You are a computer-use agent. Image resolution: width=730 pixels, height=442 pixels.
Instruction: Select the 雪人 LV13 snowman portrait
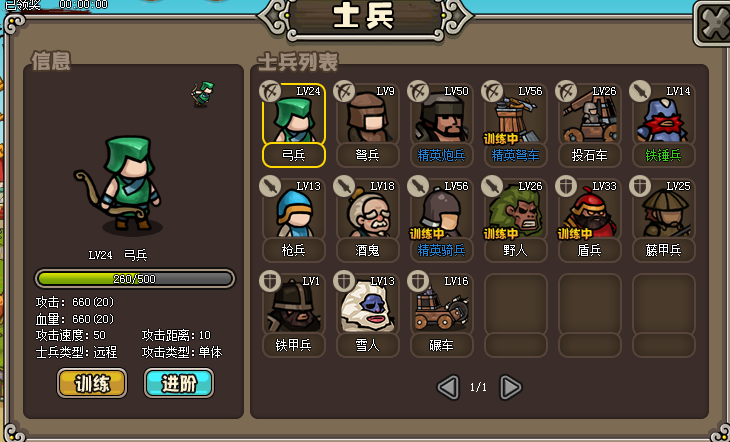pyautogui.click(x=367, y=305)
